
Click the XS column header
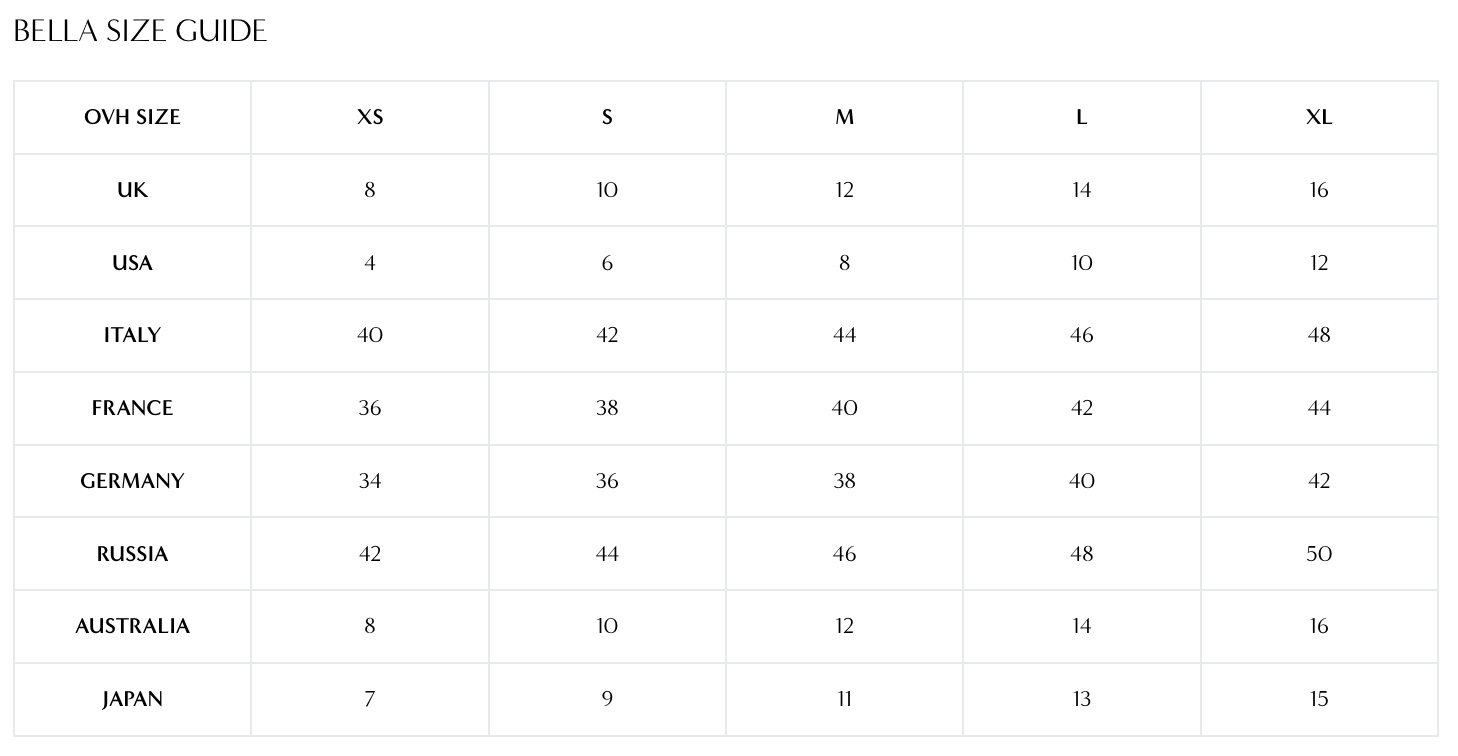click(x=370, y=117)
